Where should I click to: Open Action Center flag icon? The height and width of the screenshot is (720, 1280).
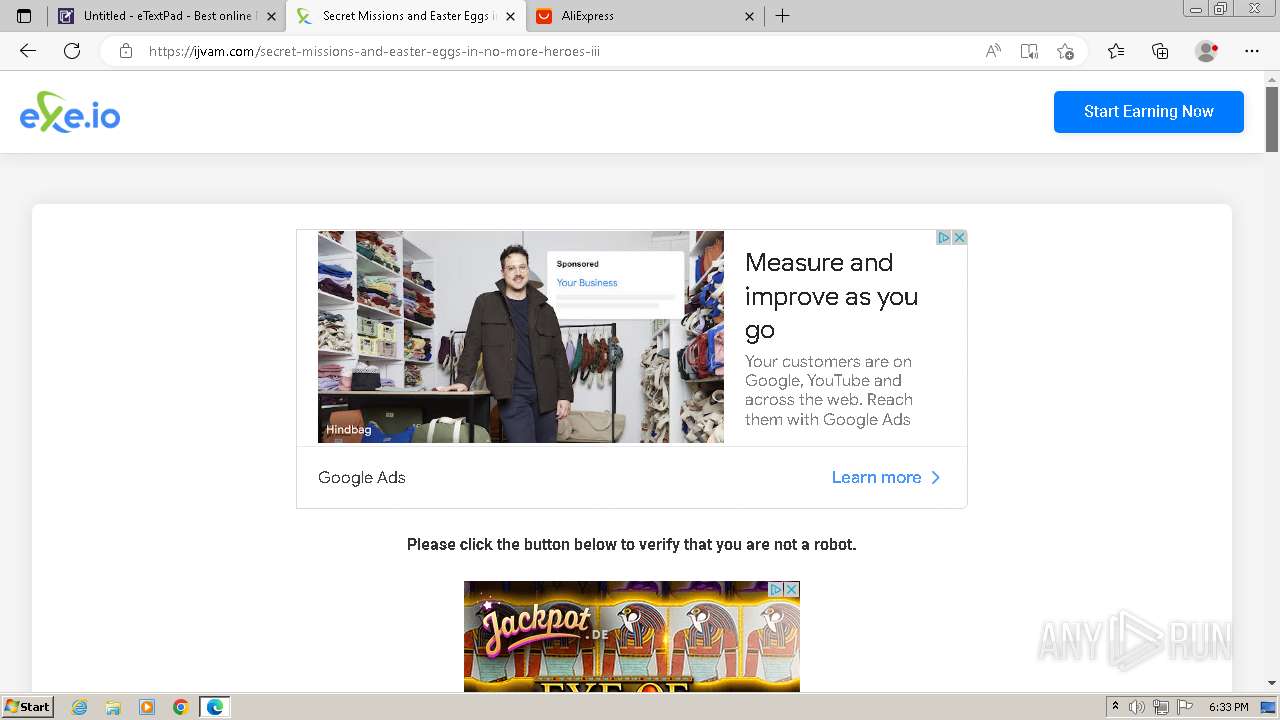click(x=1185, y=707)
